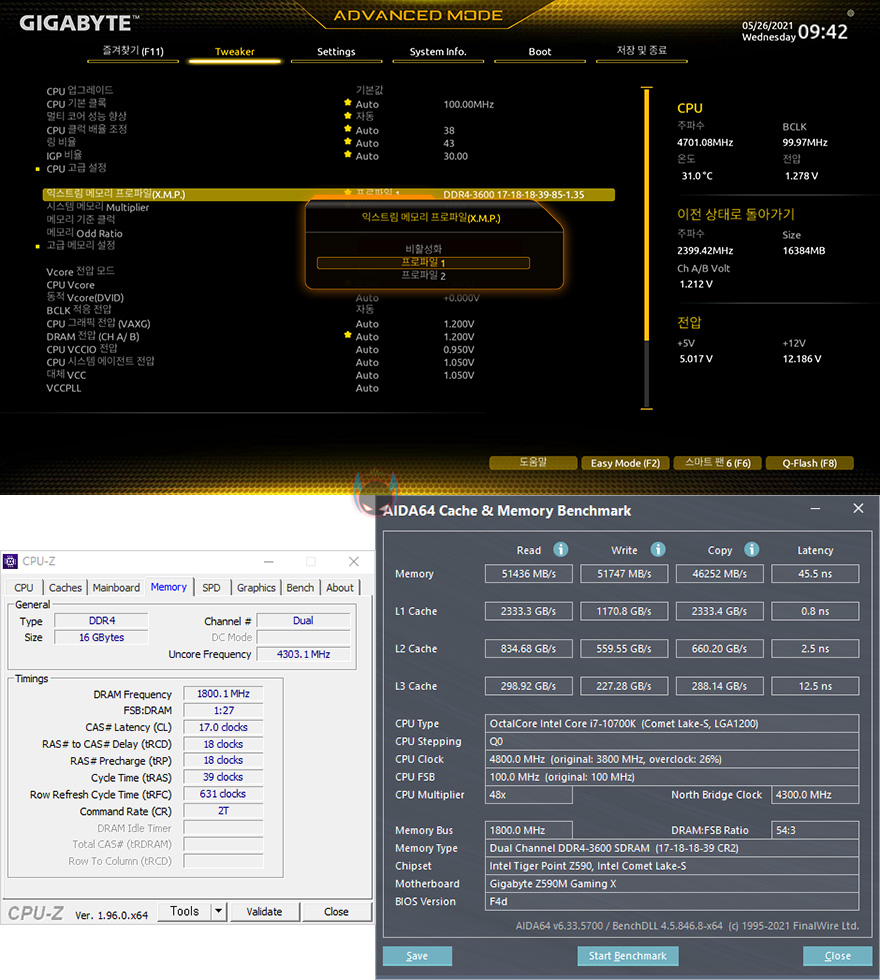Click the CAS# Latency 17.0 clocks value
The image size is (880, 980).
click(x=223, y=727)
